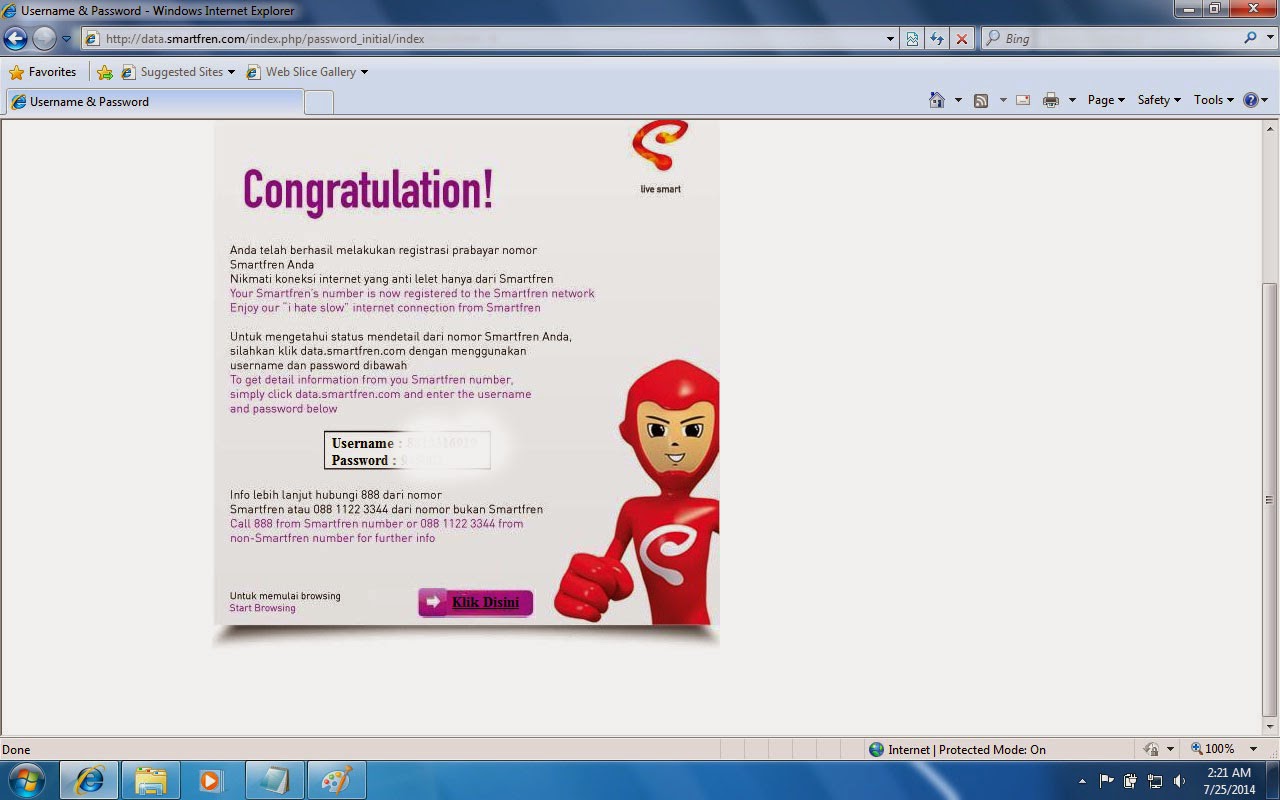Open the Tools menu

[1214, 100]
